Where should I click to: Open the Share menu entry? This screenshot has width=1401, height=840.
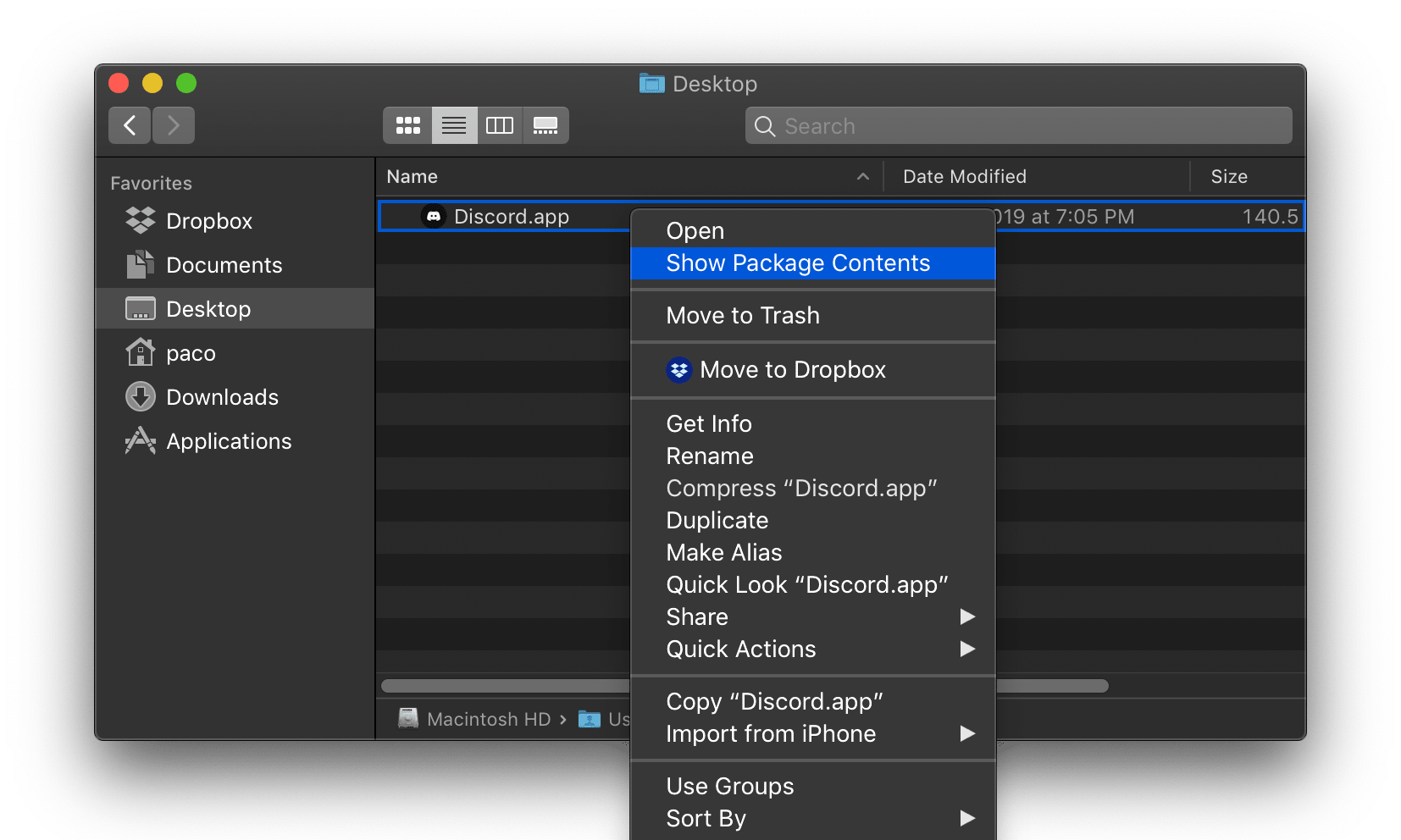pos(813,616)
